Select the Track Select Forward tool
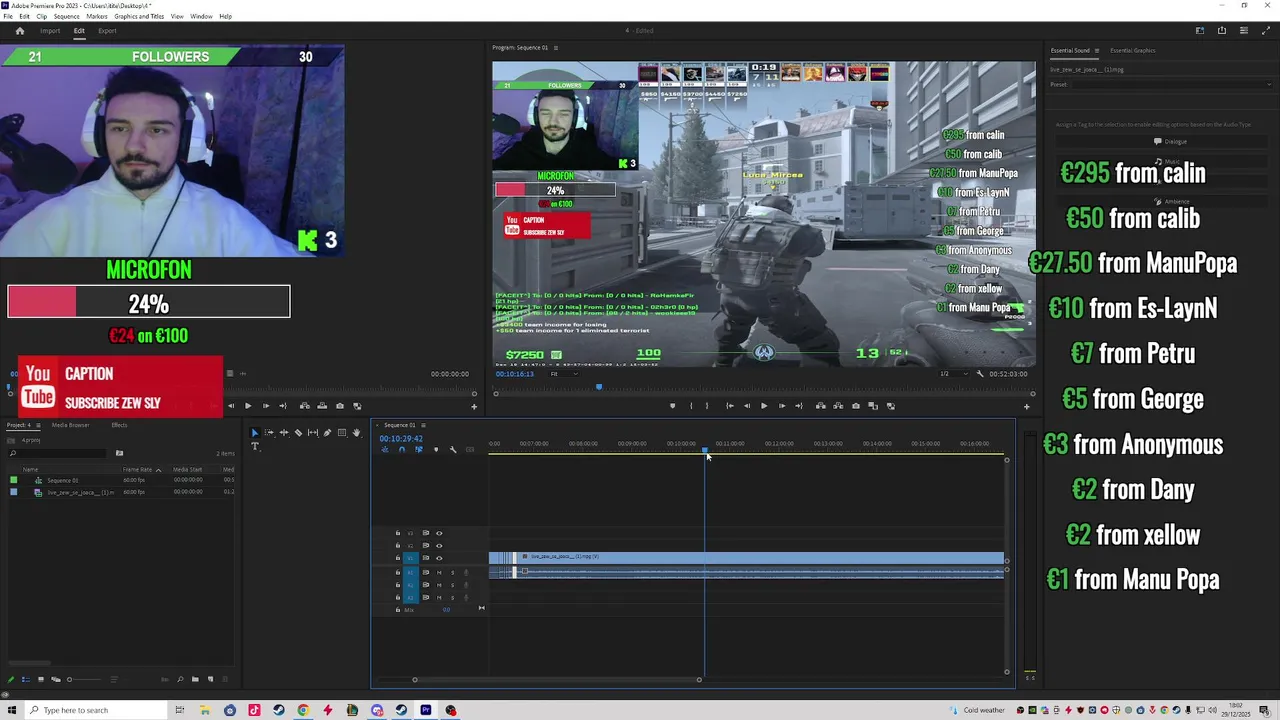Screen dimensions: 1280x720 pos(269,433)
